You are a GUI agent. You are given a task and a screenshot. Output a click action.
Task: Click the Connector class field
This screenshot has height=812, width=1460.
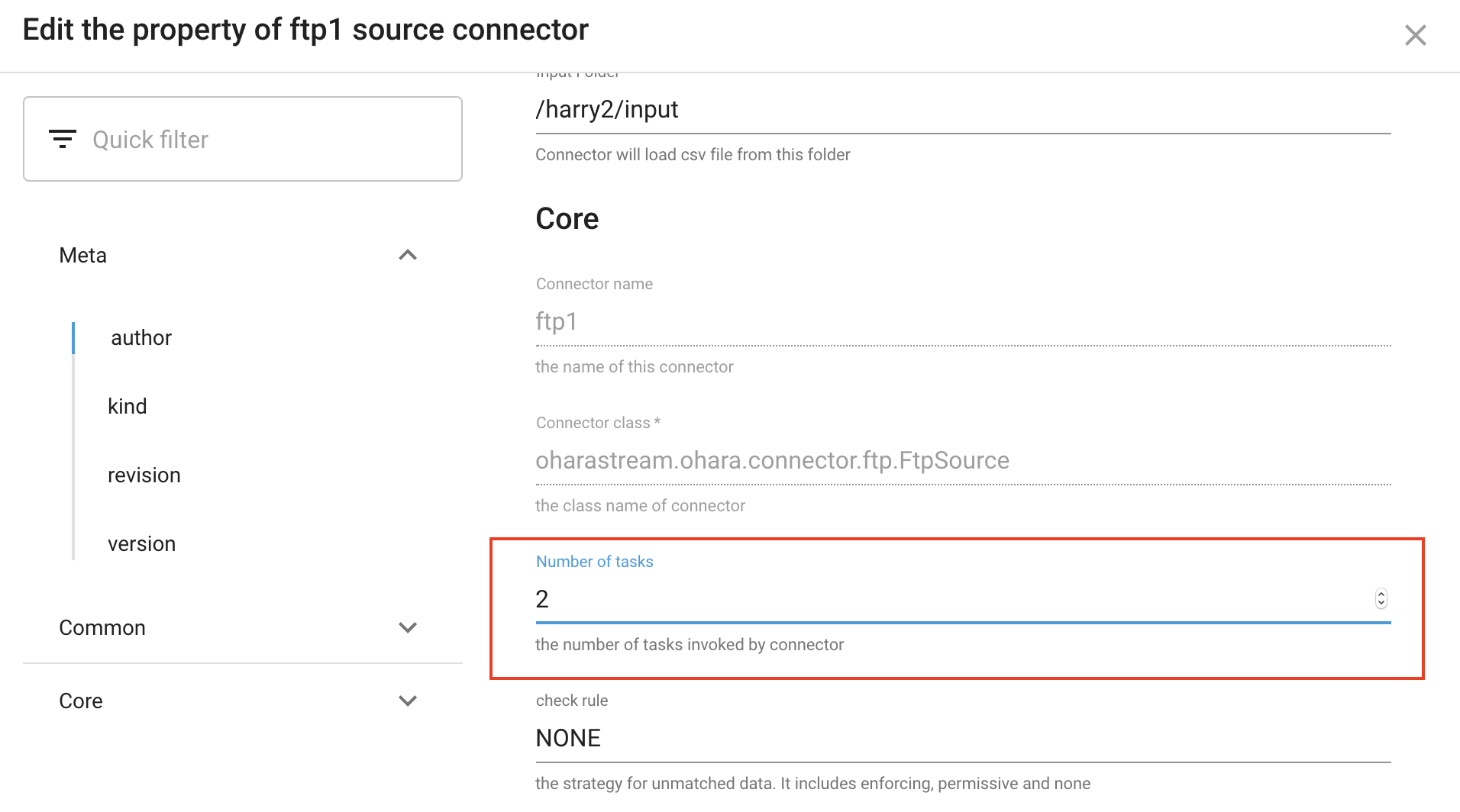click(963, 460)
